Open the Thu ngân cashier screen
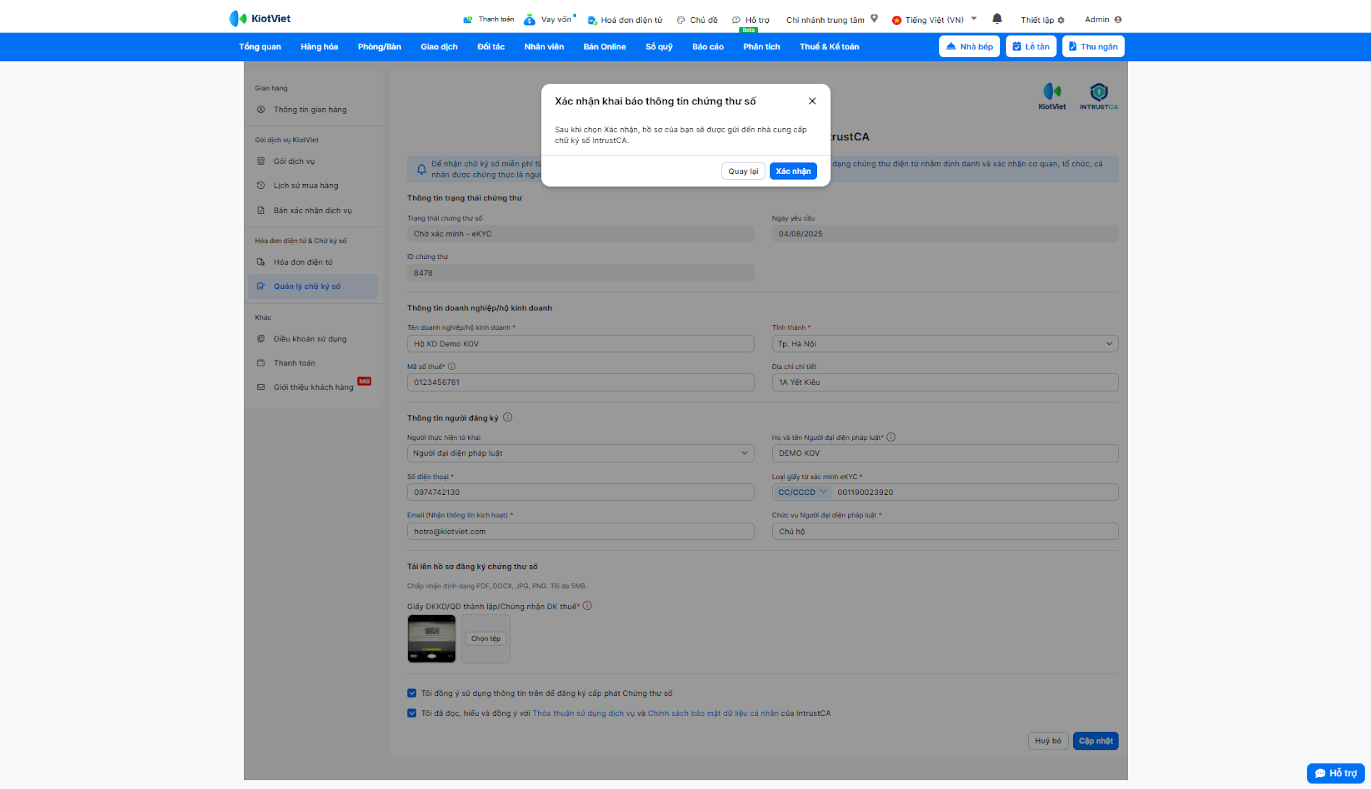1371x789 pixels. pyautogui.click(x=1093, y=46)
